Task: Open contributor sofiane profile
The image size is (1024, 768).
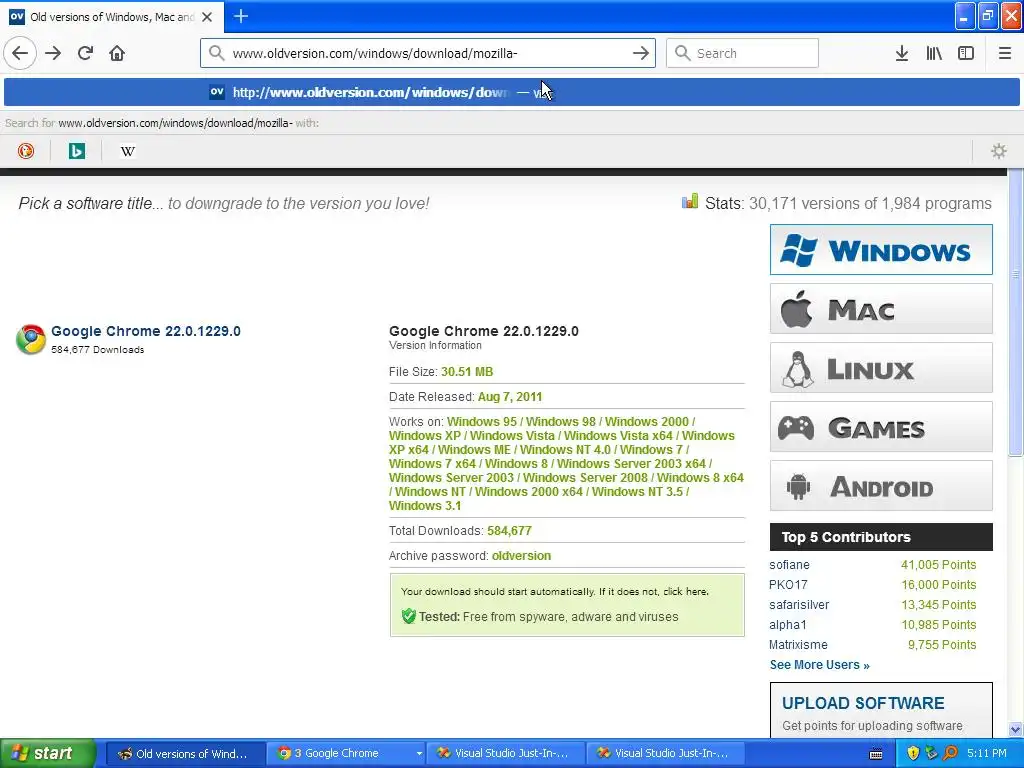Action: coord(789,565)
